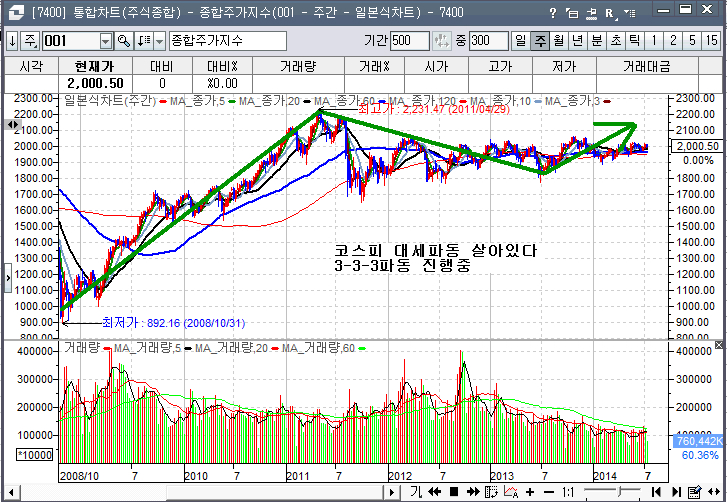Choose the 15 interval button
This screenshot has height=502, width=727.
pos(711,41)
